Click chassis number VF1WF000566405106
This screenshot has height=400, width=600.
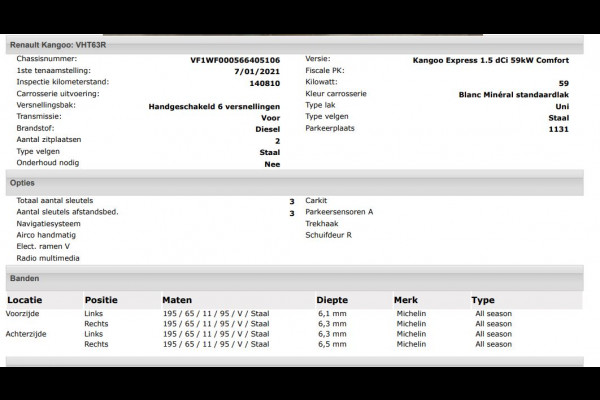tap(229, 60)
